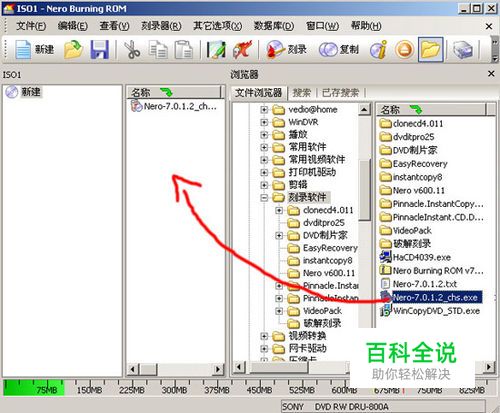Click left arrow of compilation list scrollbar

(x=132, y=369)
